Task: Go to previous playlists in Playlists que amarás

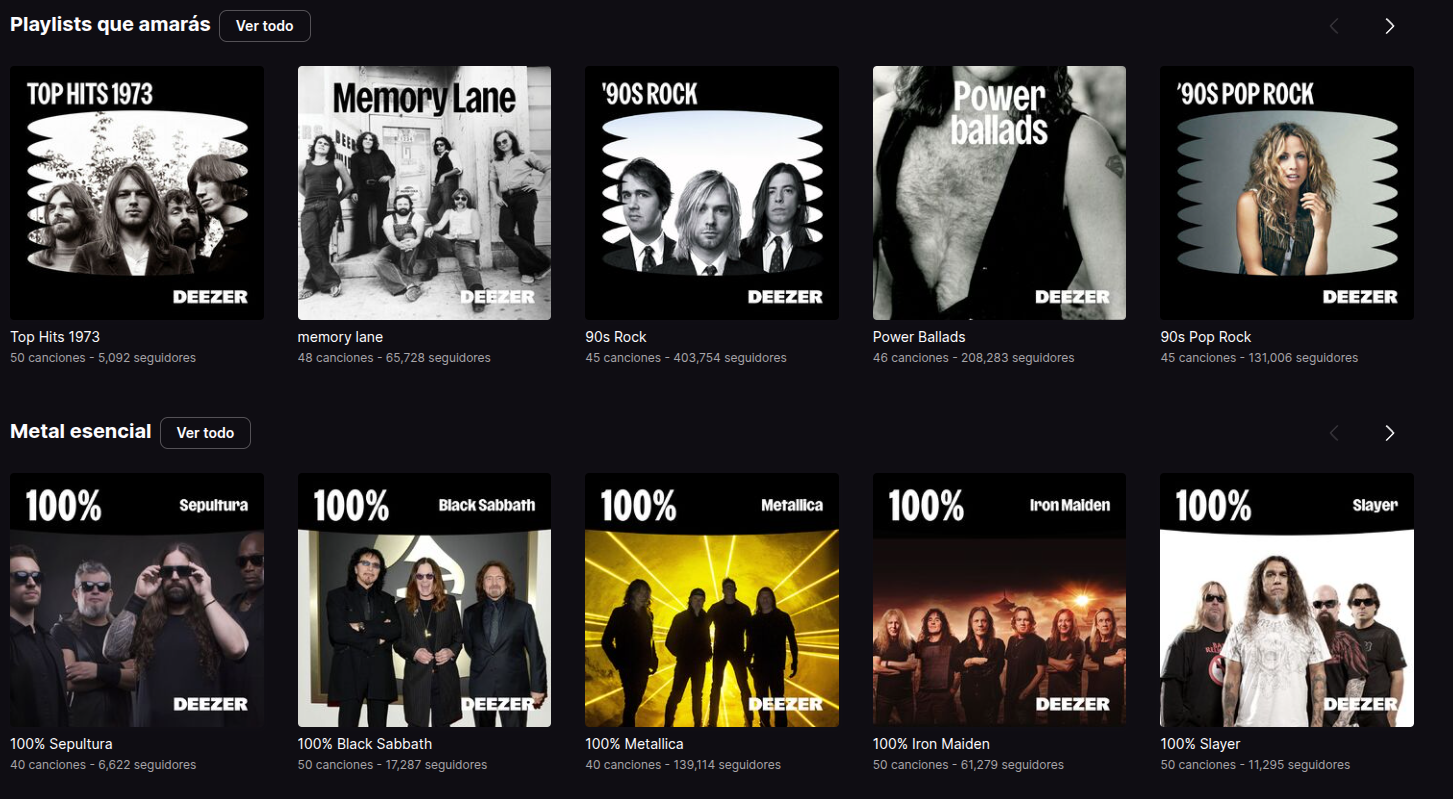Action: (x=1333, y=26)
